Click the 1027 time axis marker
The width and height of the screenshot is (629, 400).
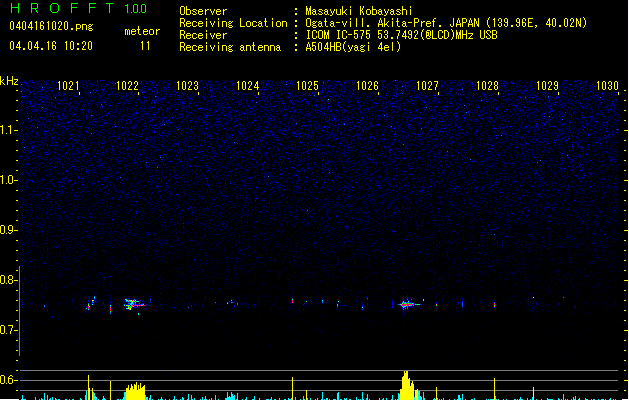coord(427,86)
